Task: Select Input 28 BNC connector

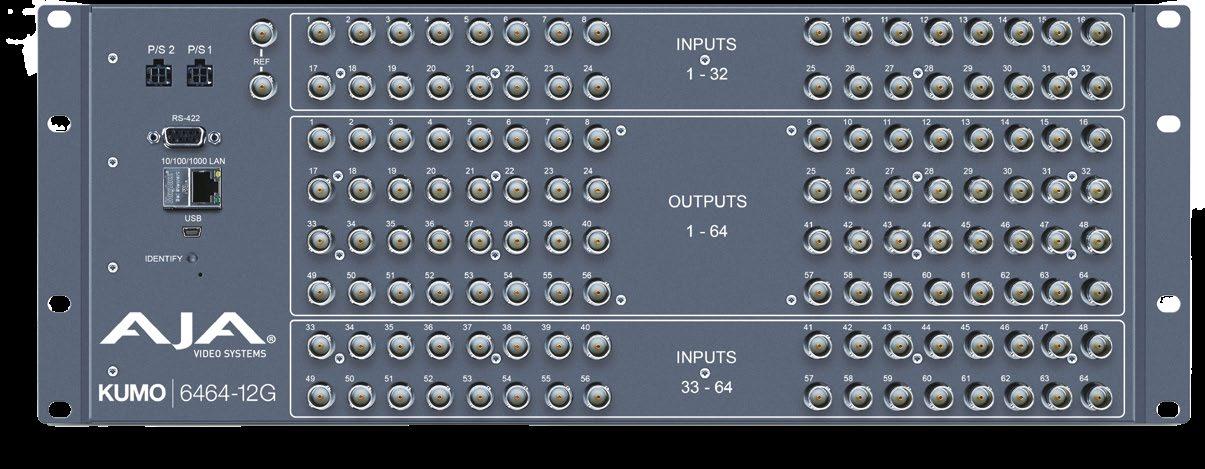Action: [x=937, y=87]
